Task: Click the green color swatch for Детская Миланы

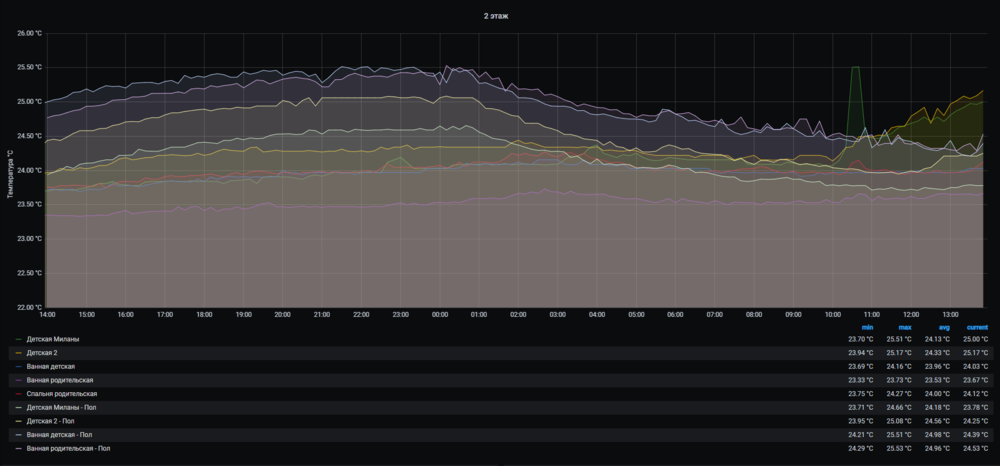Action: (x=17, y=339)
